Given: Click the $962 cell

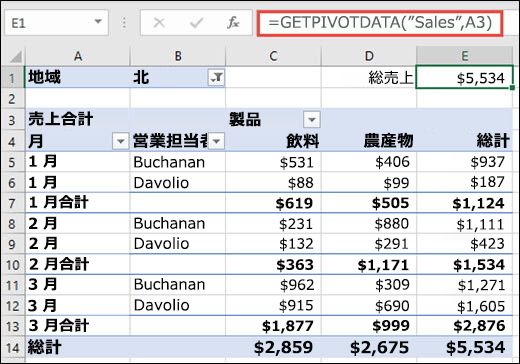Looking at the screenshot, I should [x=273, y=285].
